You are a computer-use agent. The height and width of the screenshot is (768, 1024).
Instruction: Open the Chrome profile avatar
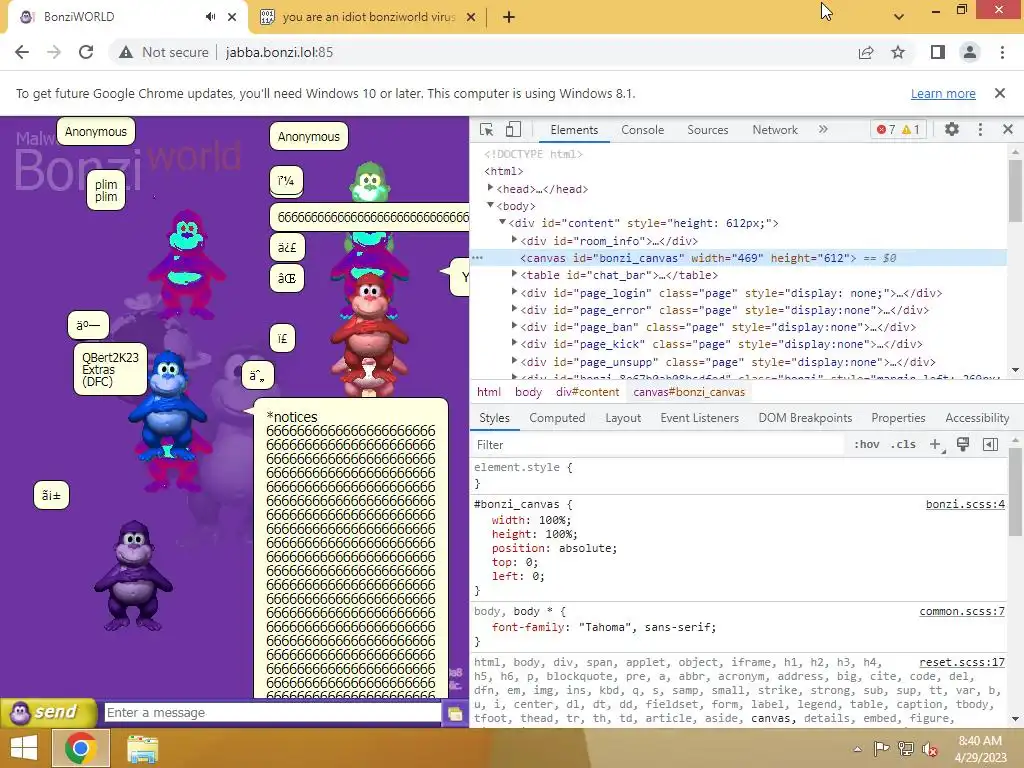pos(970,52)
